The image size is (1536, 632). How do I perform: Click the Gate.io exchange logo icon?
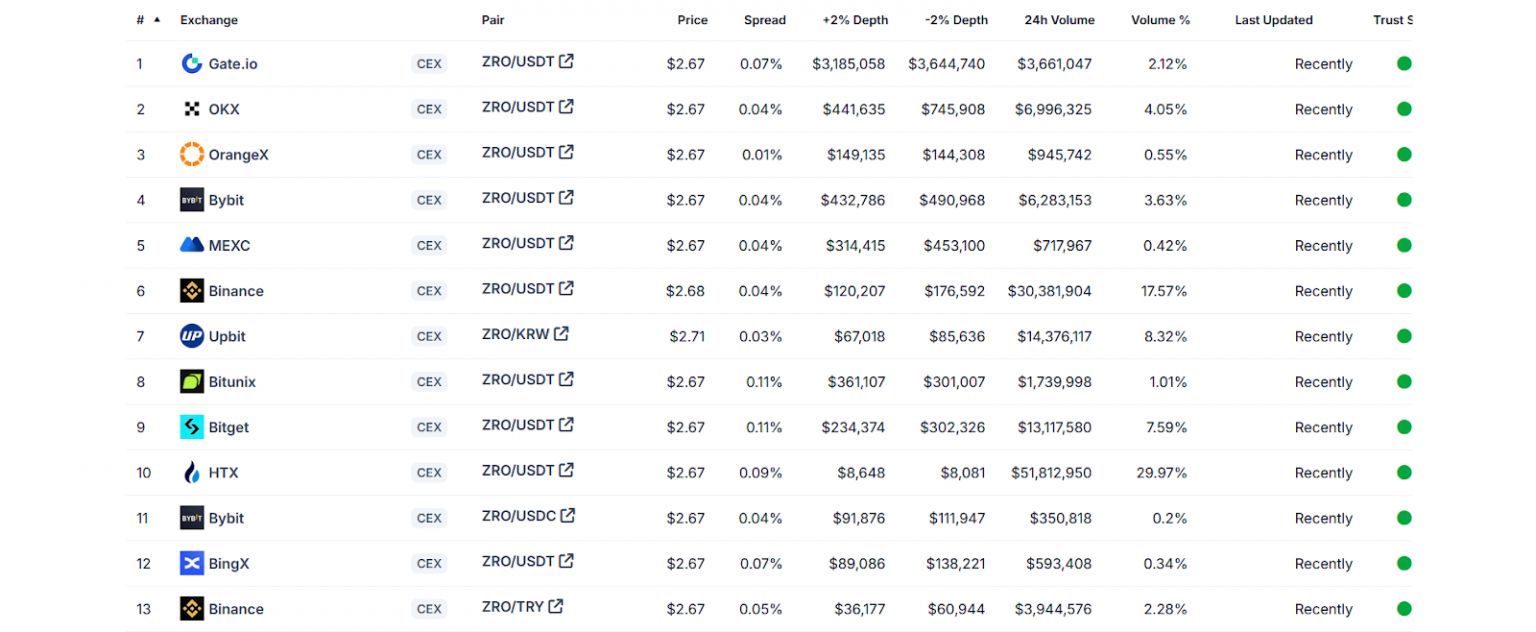[192, 64]
